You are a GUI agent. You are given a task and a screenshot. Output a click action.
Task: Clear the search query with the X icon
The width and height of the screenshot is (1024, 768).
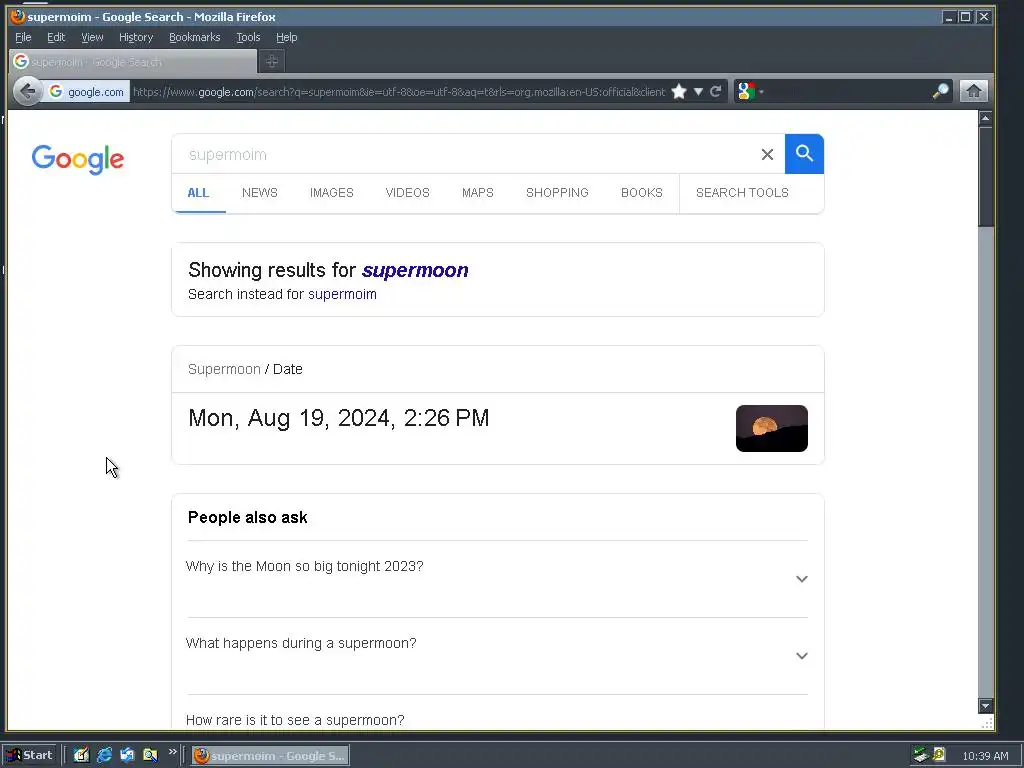click(767, 154)
